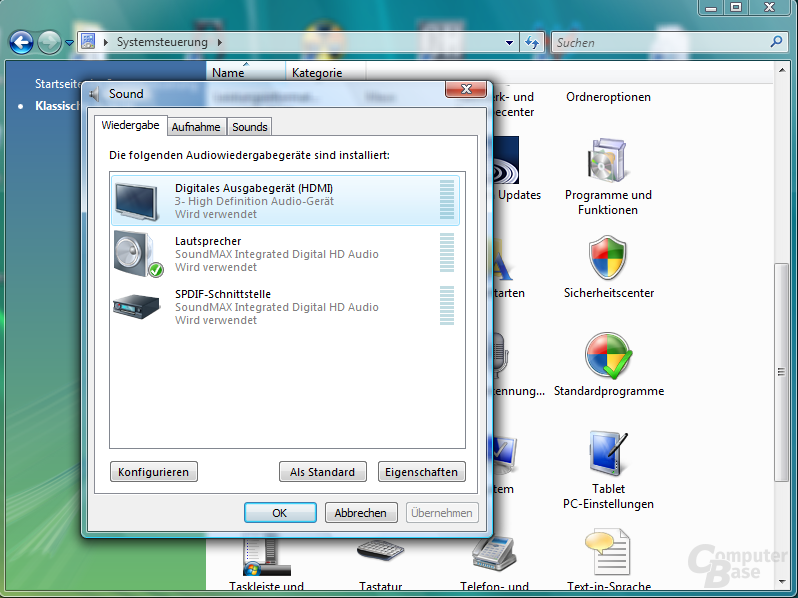The height and width of the screenshot is (598, 798).
Task: Open the Taskleiste und Startmenü icon
Action: click(267, 557)
